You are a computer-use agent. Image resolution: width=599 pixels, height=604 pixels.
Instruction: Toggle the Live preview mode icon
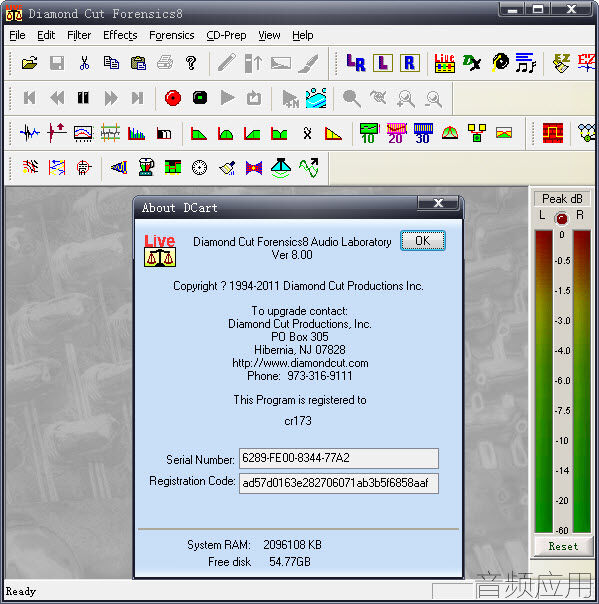click(445, 63)
